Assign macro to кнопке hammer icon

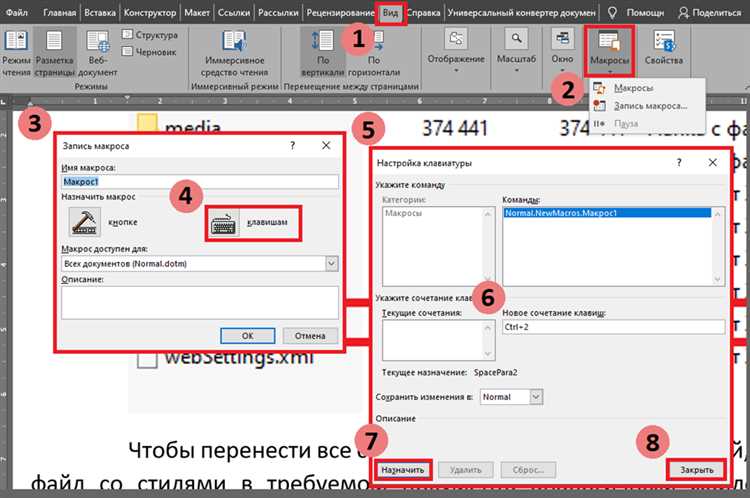(85, 222)
